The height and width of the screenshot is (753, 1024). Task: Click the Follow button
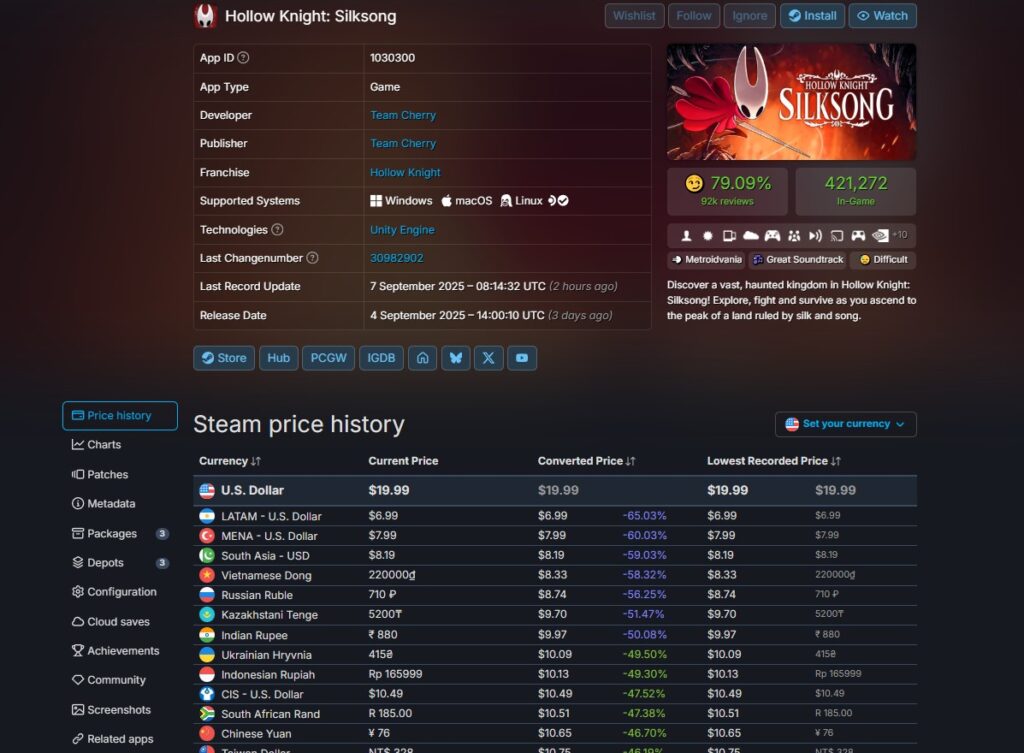pos(694,16)
